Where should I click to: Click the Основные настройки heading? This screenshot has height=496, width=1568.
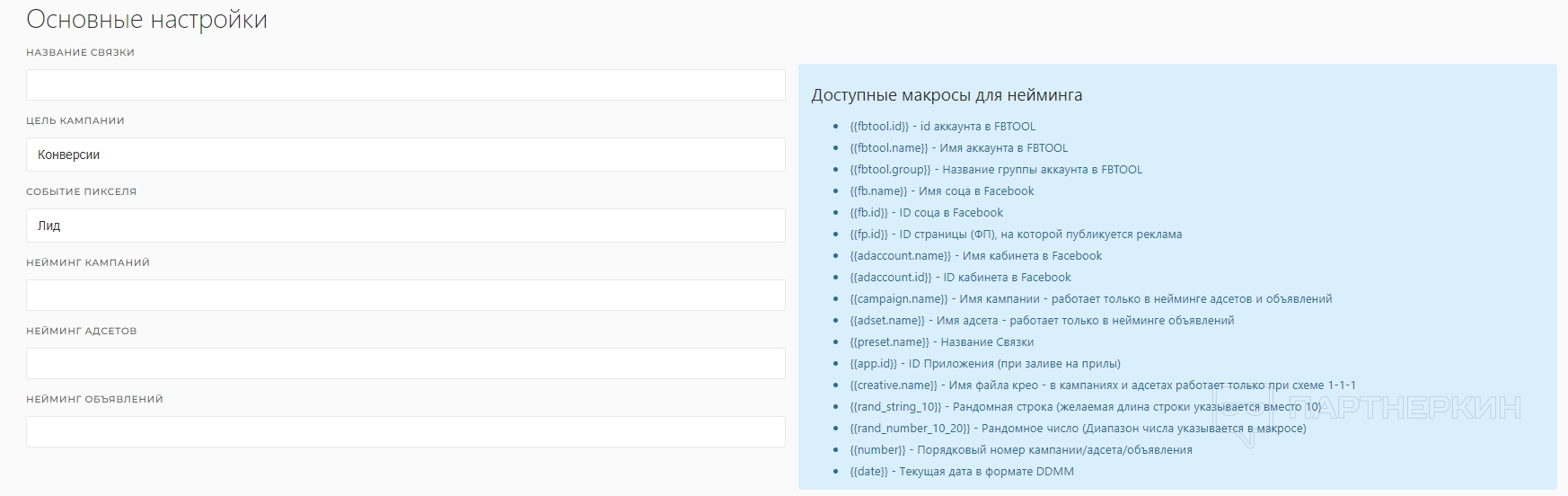[146, 20]
